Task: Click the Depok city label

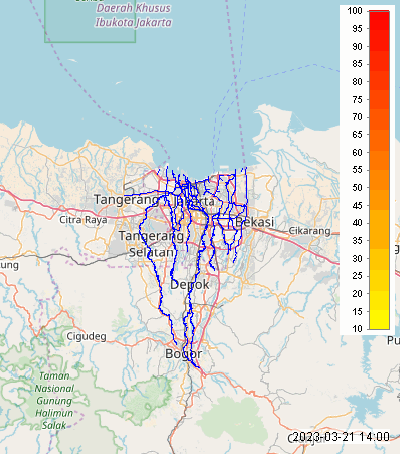Action: (190, 285)
